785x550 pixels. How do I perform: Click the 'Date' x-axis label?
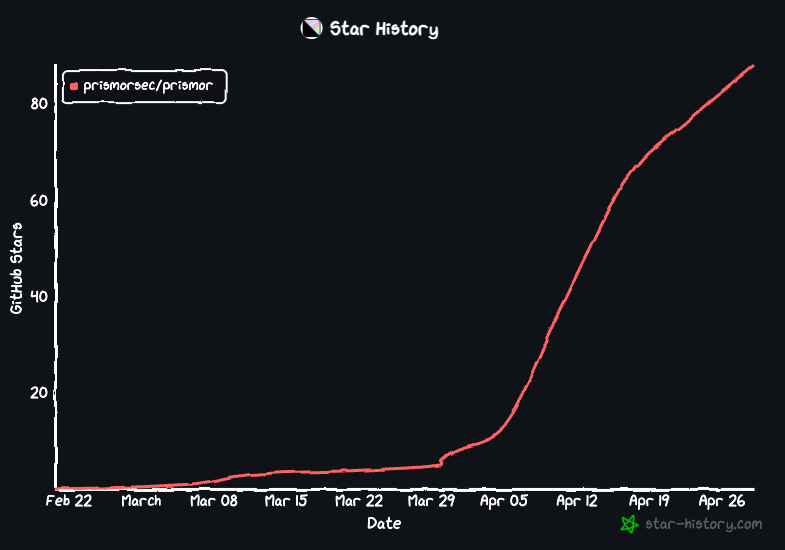point(384,523)
